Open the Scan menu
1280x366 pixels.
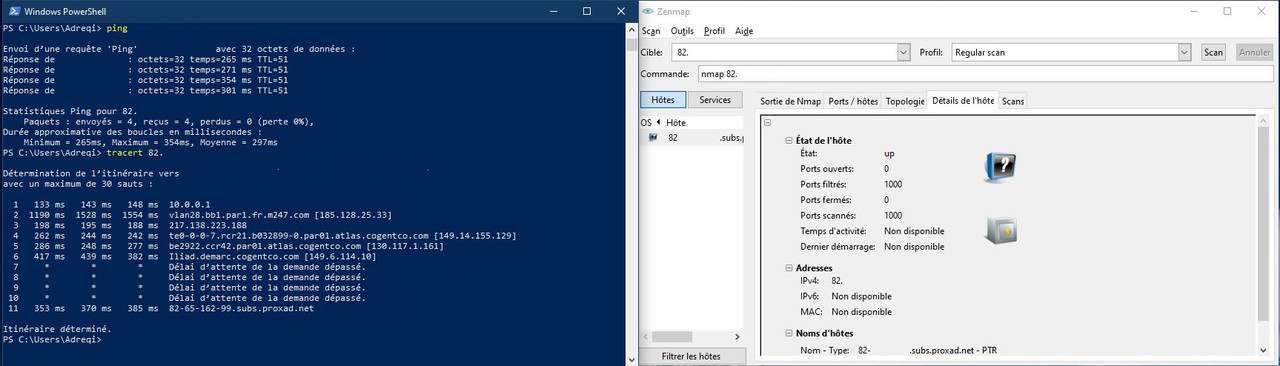click(651, 31)
